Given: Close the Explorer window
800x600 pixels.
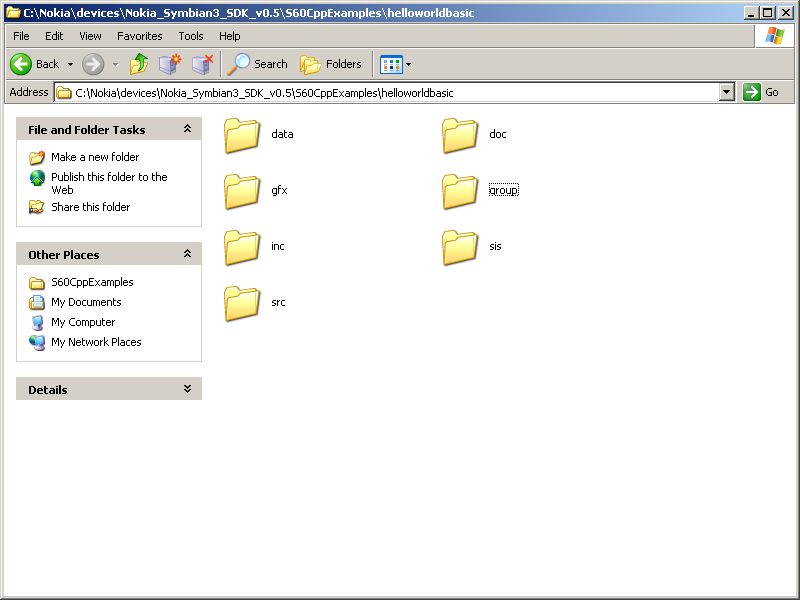Looking at the screenshot, I should click(786, 13).
